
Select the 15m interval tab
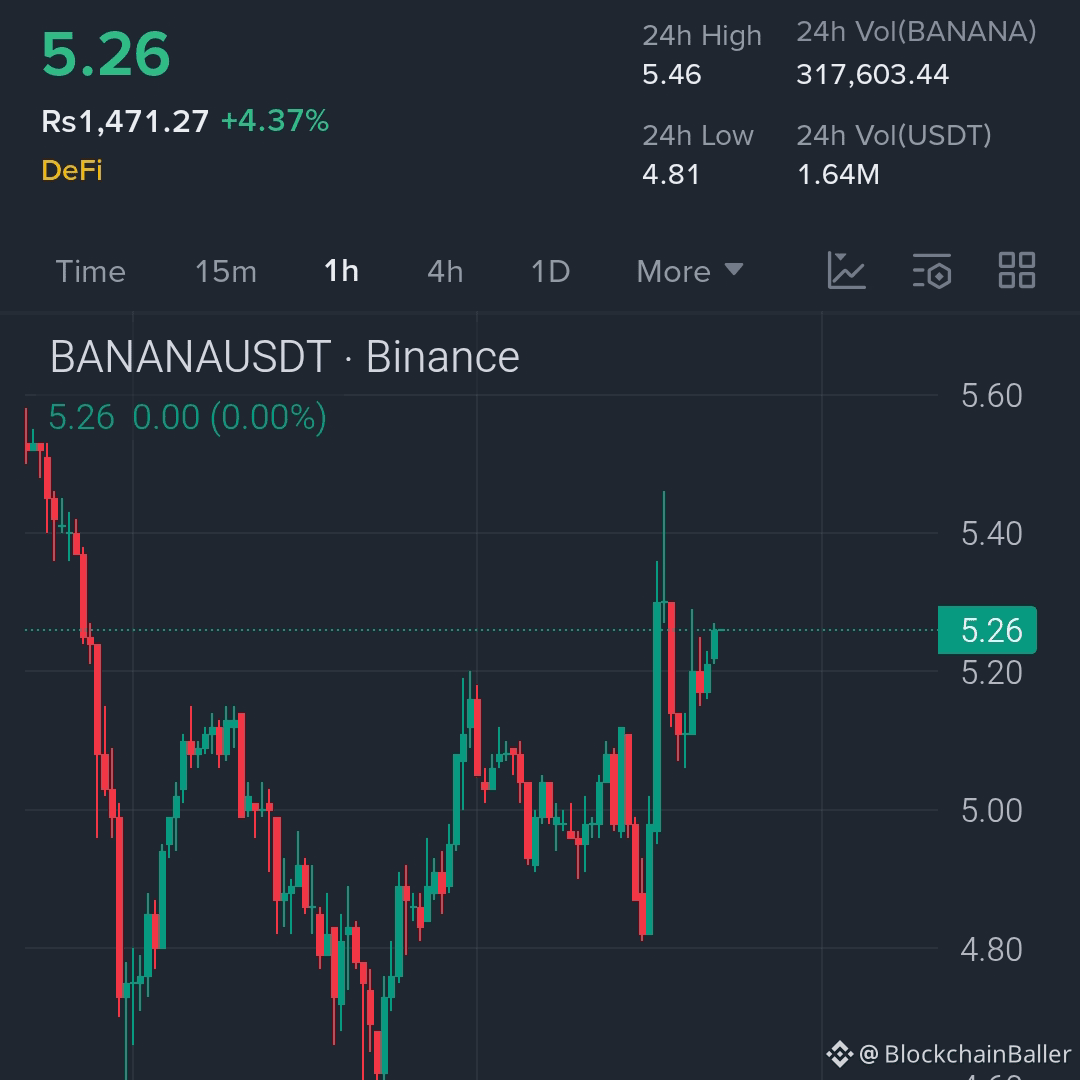(226, 272)
